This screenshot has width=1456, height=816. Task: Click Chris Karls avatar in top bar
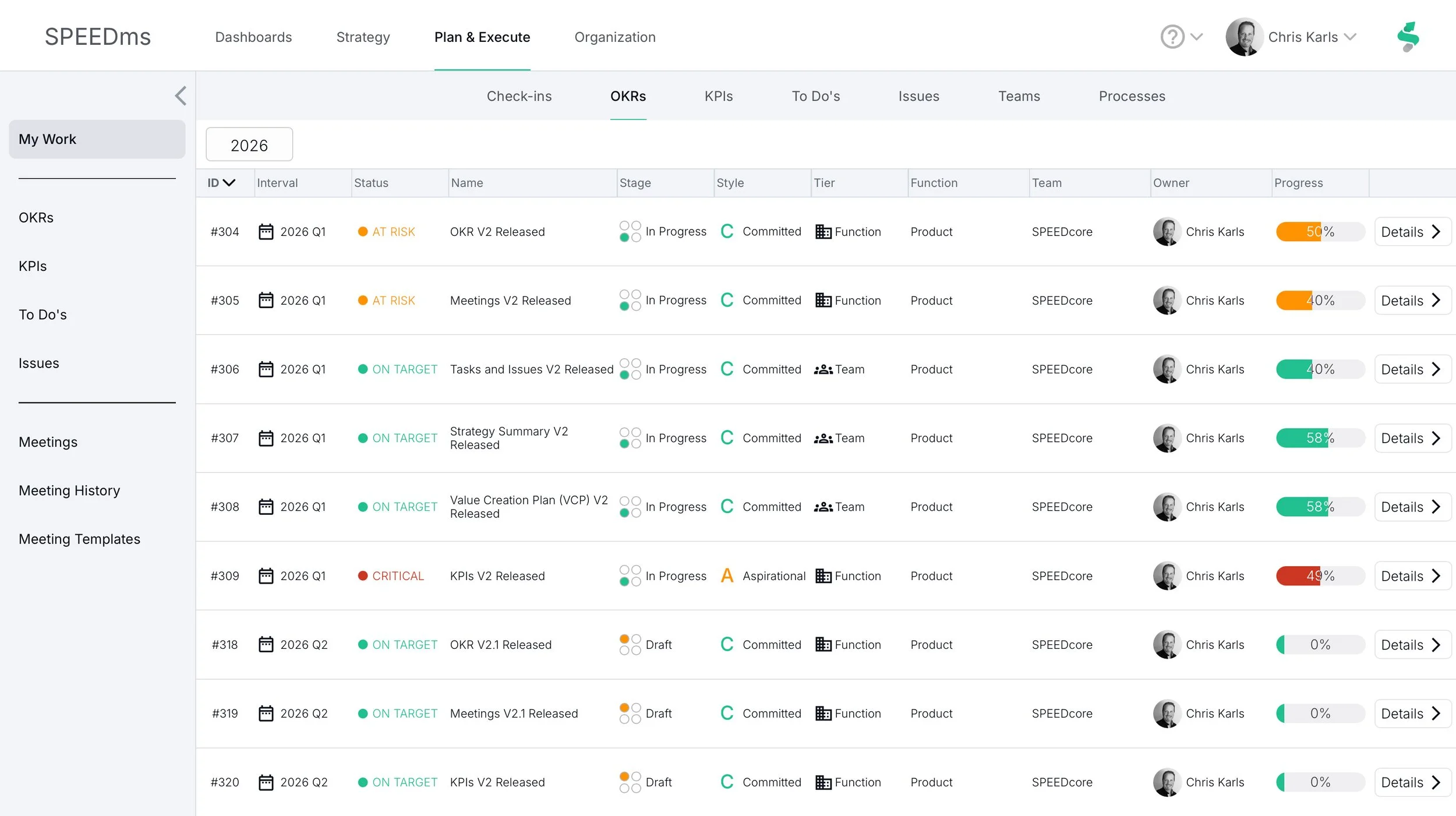point(1244,37)
